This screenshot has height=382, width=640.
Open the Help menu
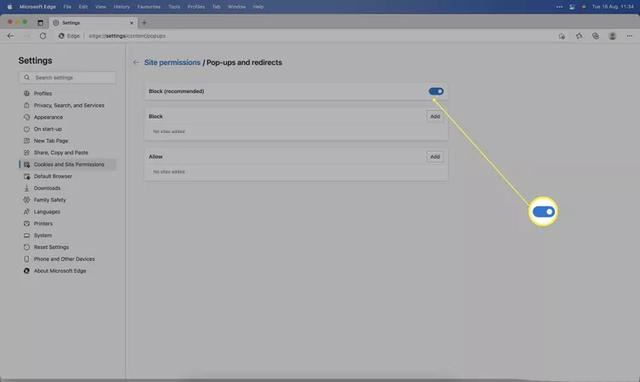pyautogui.click(x=258, y=7)
